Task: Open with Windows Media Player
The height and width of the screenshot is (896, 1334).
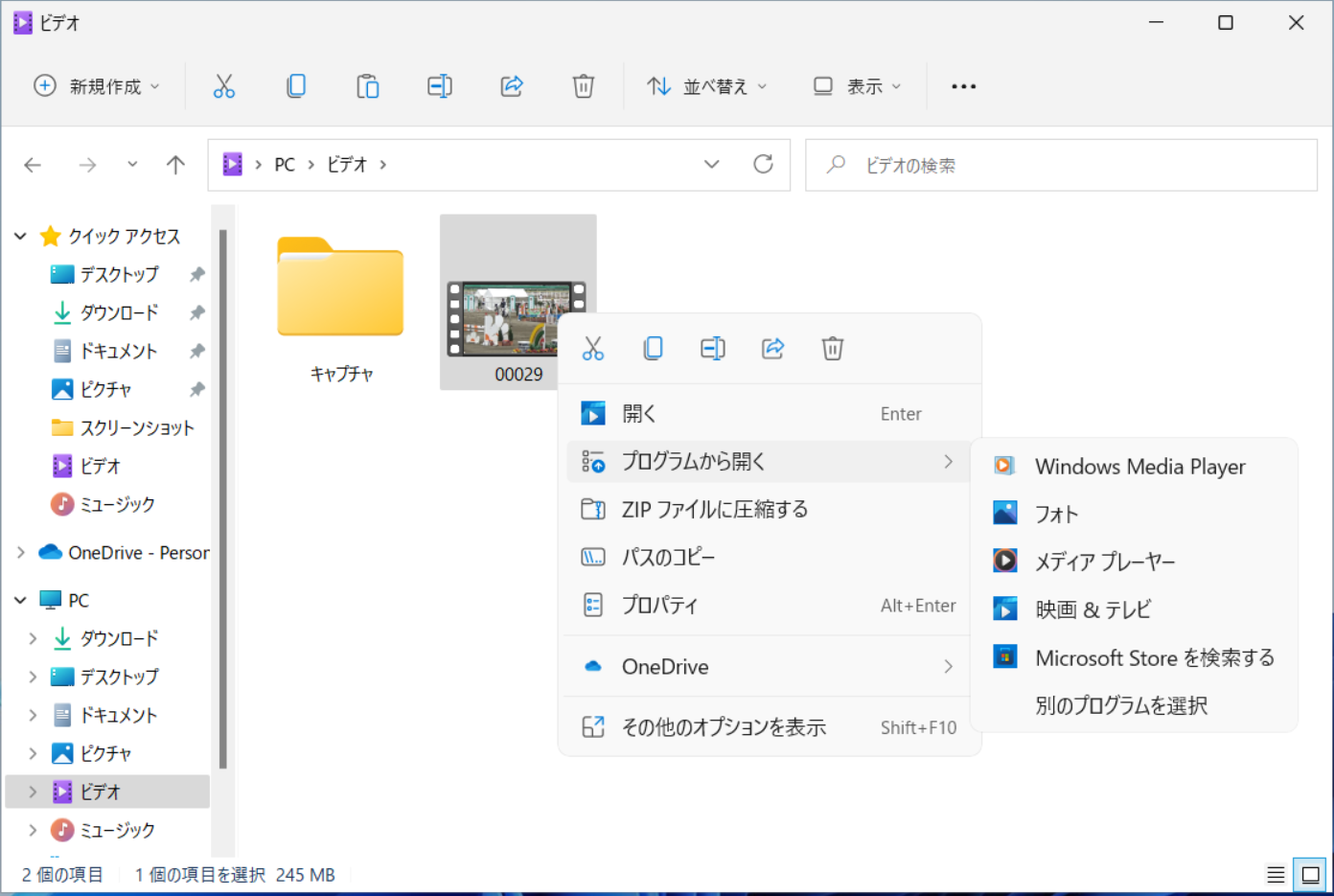Action: coord(1135,467)
